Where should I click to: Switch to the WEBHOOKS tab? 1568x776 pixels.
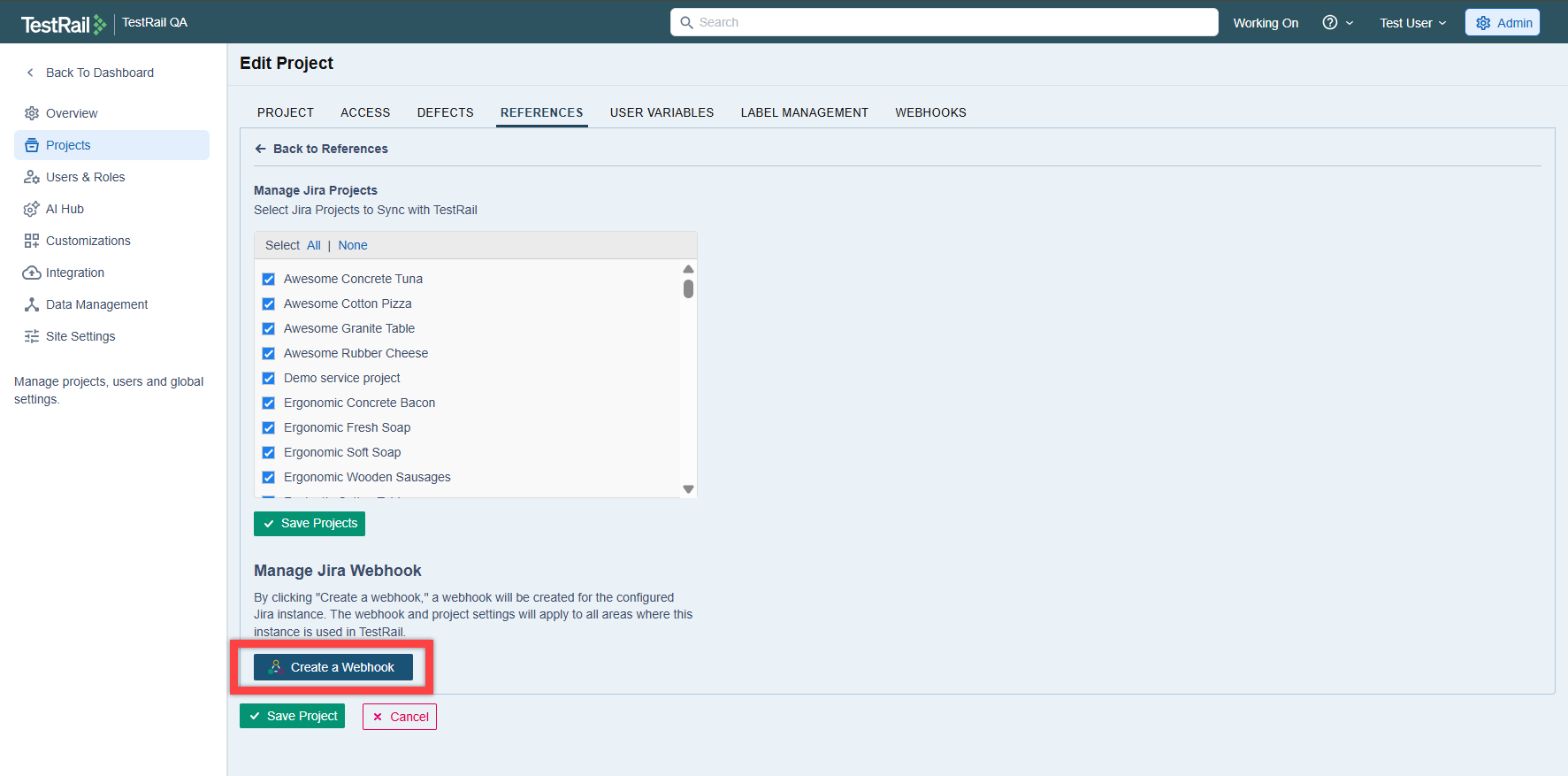pyautogui.click(x=930, y=112)
